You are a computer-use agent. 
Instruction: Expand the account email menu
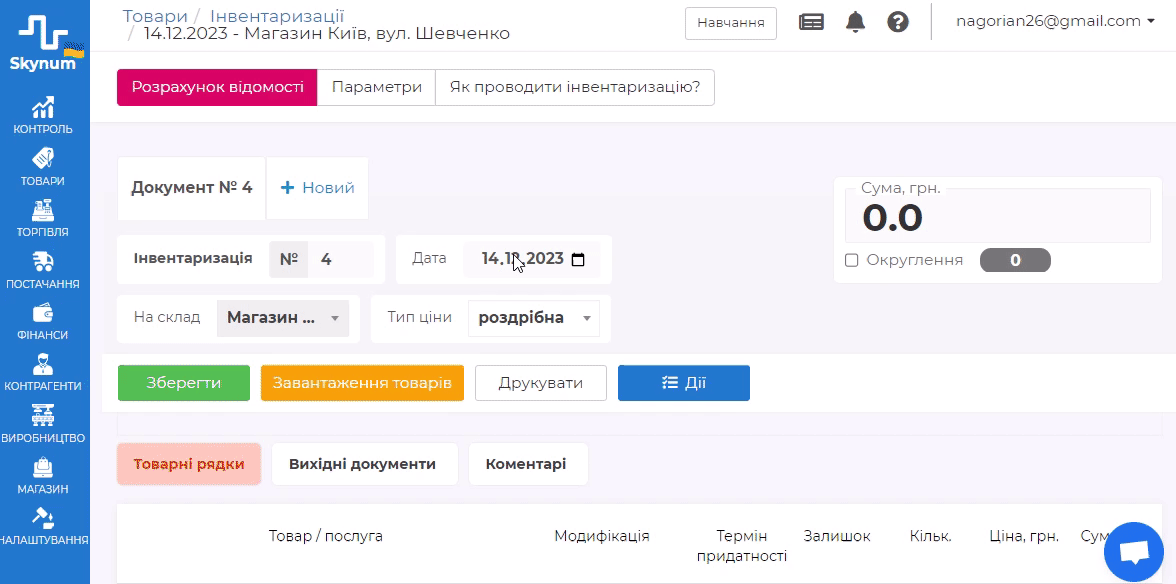pyautogui.click(x=1055, y=21)
